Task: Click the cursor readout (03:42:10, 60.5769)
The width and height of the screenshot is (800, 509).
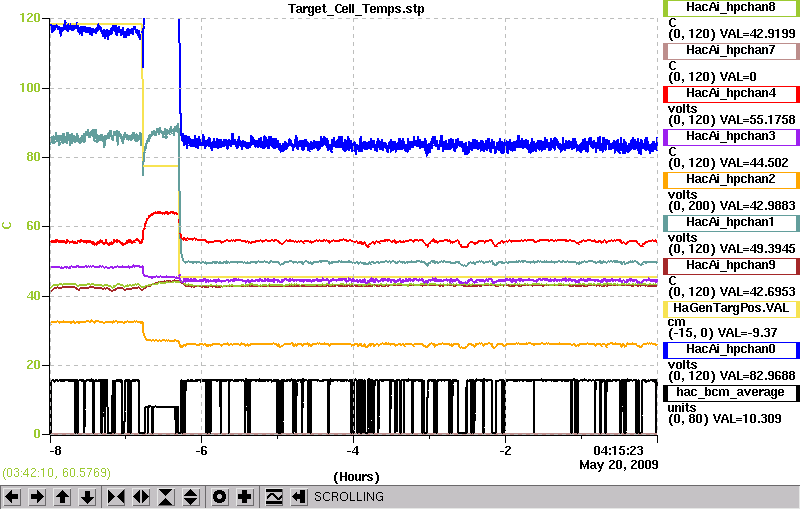Action: [57, 473]
